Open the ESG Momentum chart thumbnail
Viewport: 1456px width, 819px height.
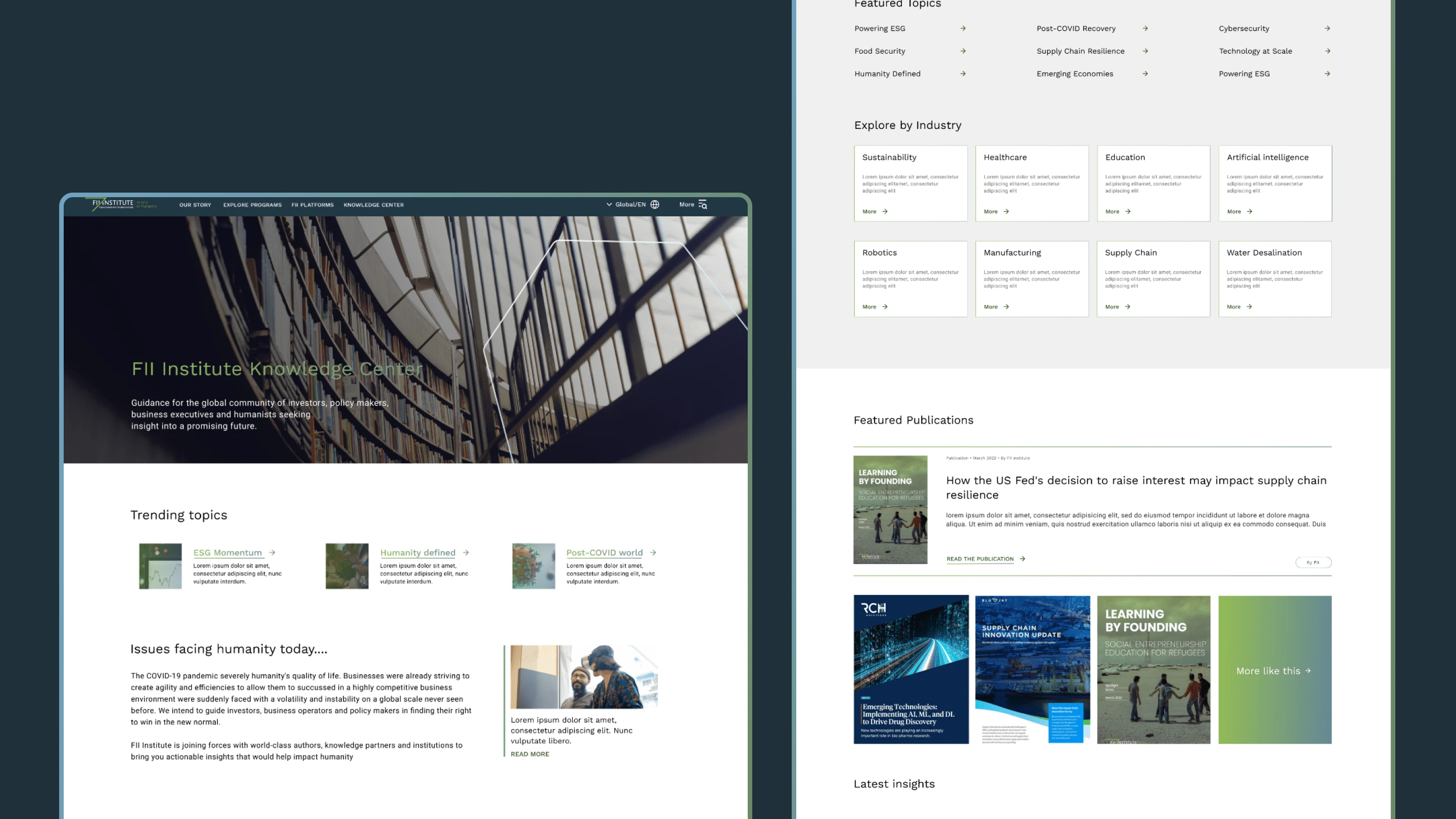(161, 566)
